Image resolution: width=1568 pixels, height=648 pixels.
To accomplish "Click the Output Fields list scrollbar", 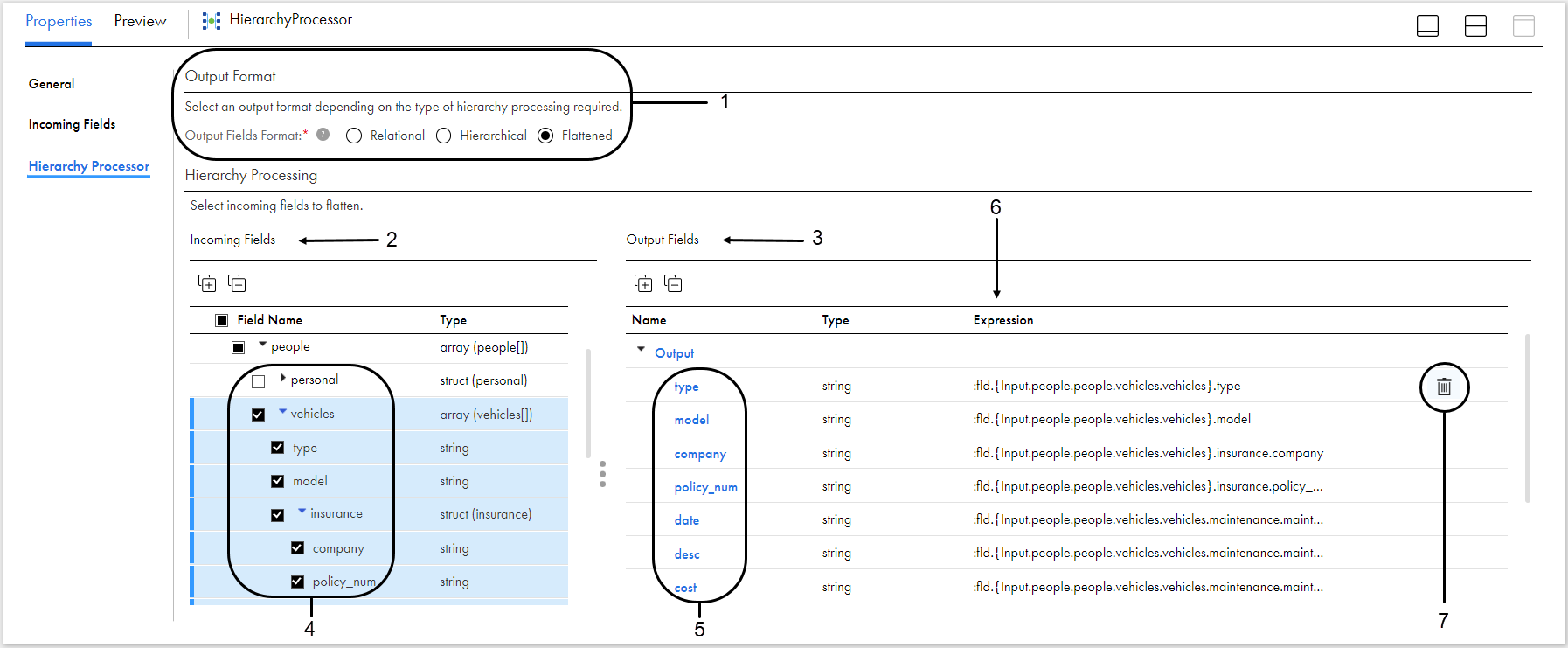I will click(1528, 418).
